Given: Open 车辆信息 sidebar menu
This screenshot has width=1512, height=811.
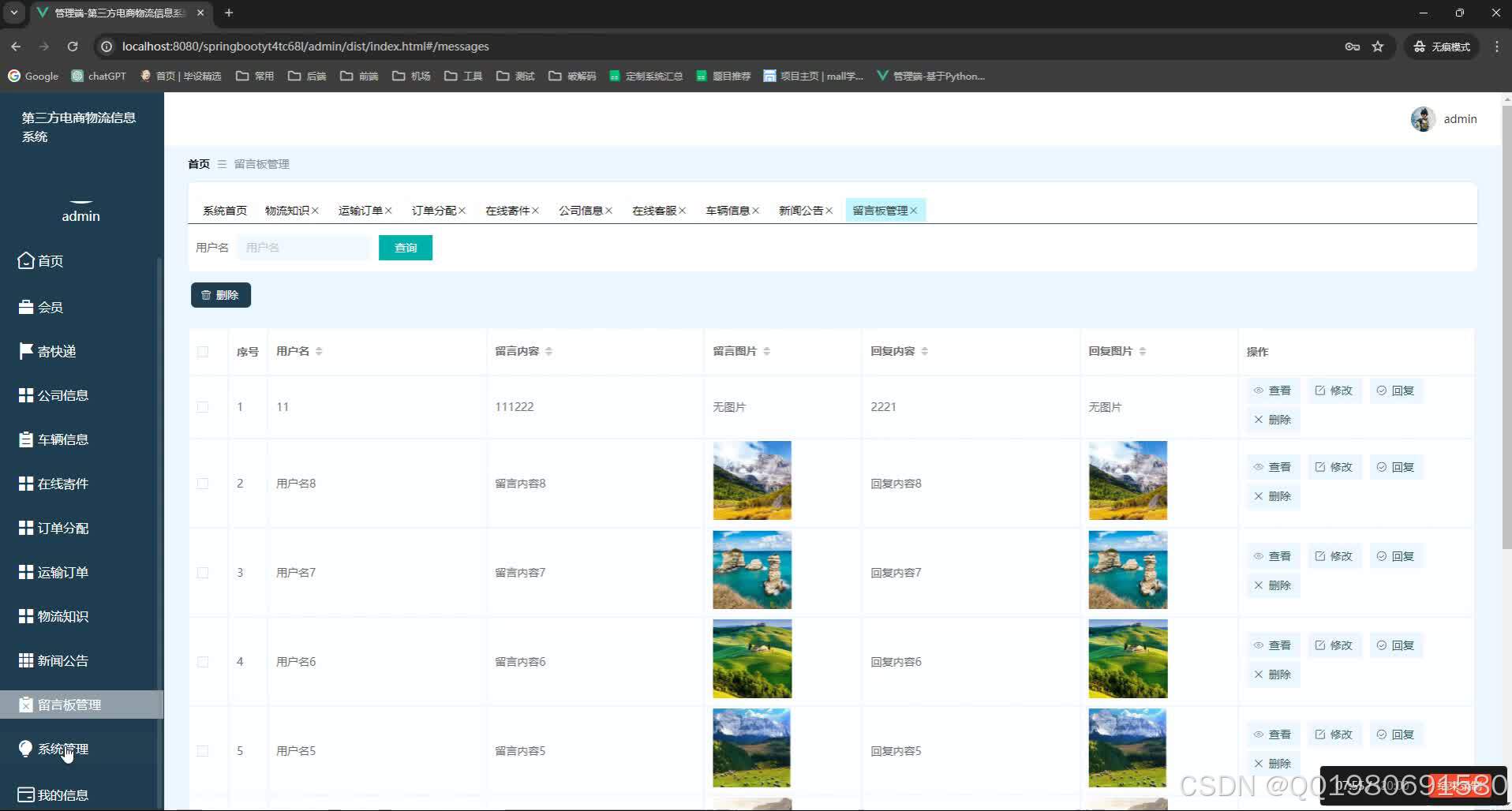Looking at the screenshot, I should [54, 439].
